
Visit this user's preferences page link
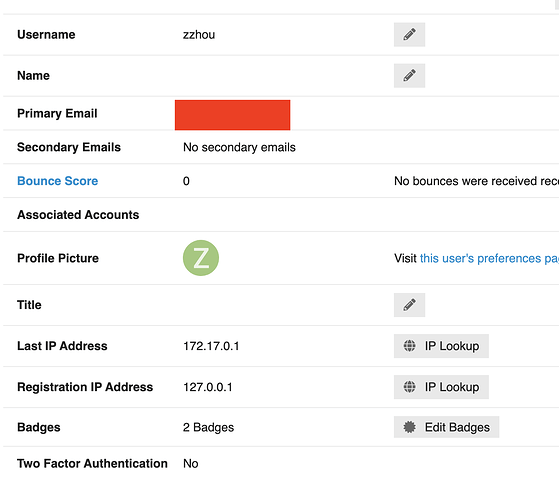[489, 258]
